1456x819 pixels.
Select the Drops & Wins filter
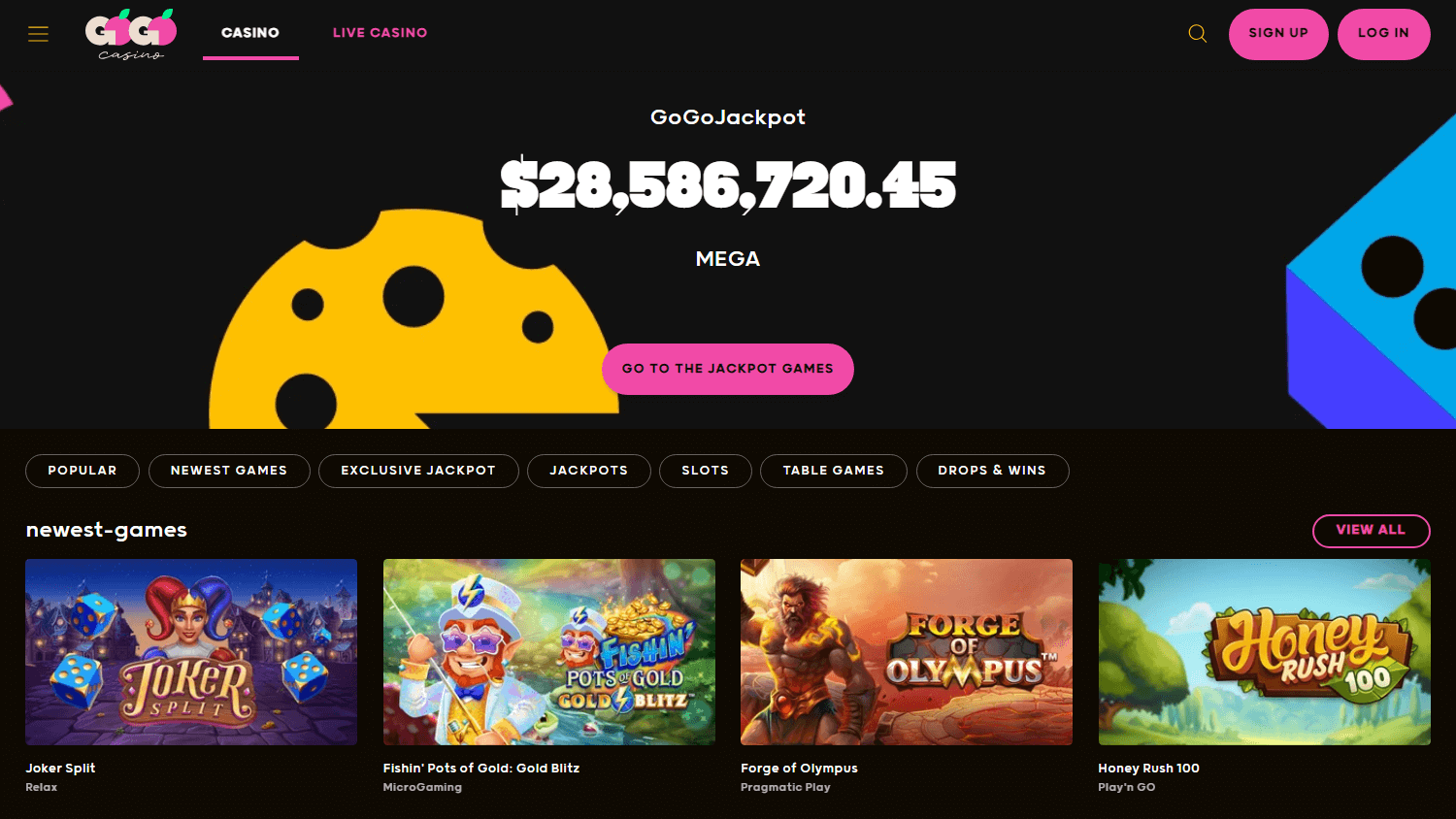[992, 471]
